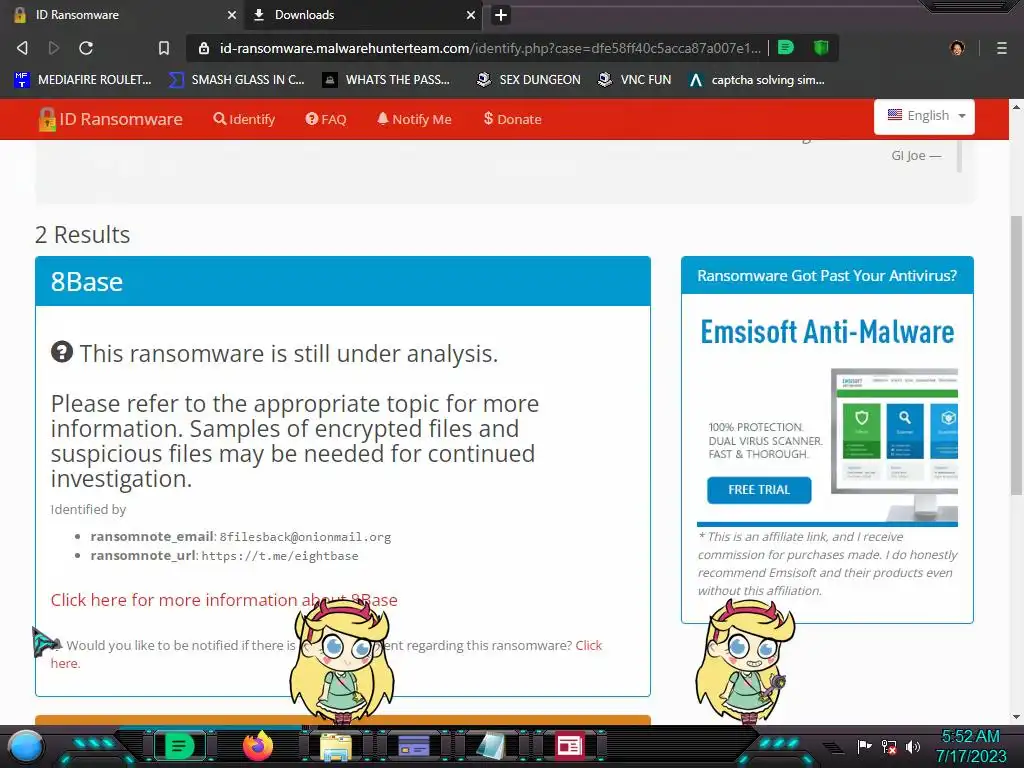This screenshot has width=1024, height=768.
Task: Click the Emsisoft Anti-Malware ad title
Action: click(827, 332)
